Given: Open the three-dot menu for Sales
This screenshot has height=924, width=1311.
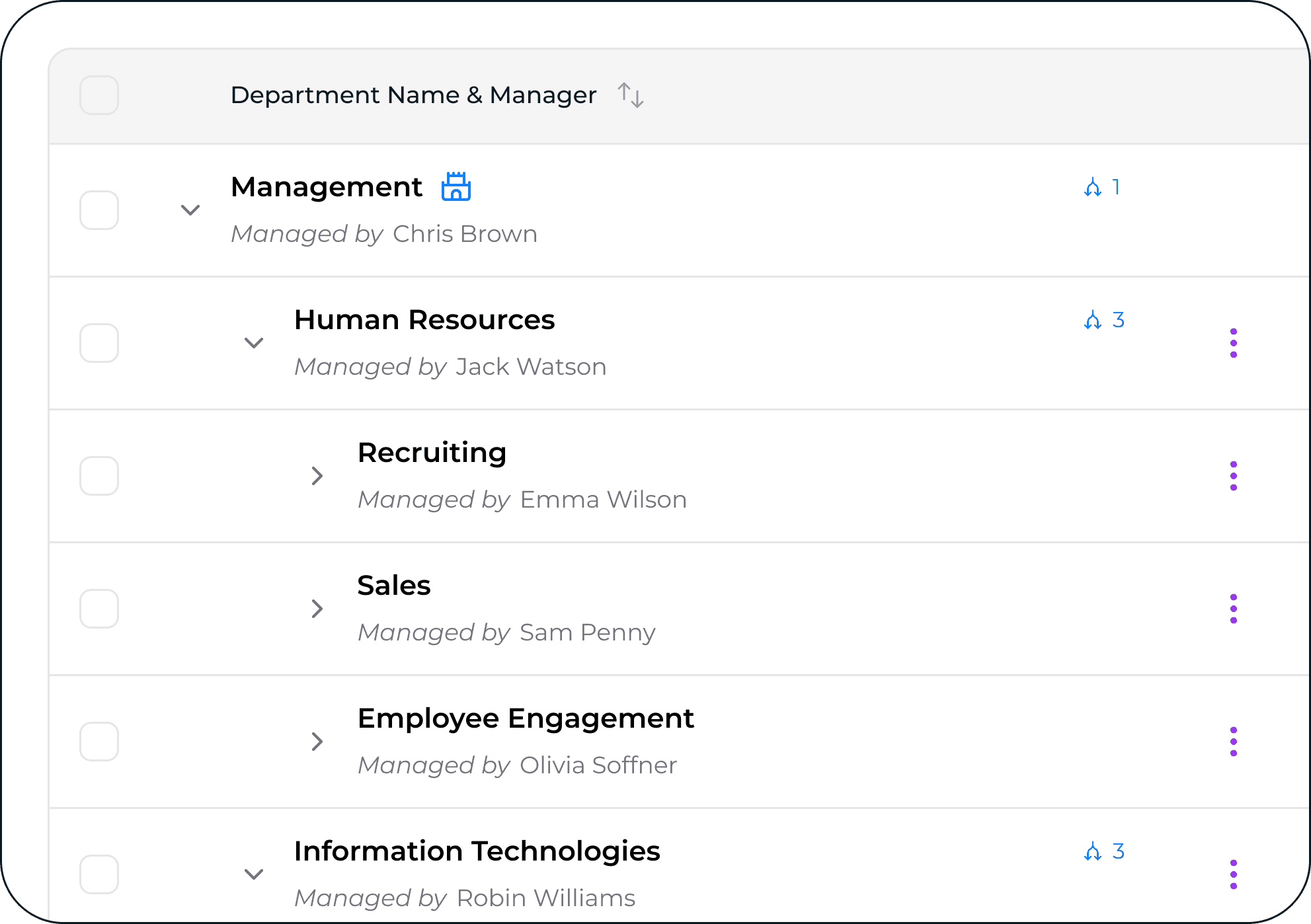Looking at the screenshot, I should 1233,609.
